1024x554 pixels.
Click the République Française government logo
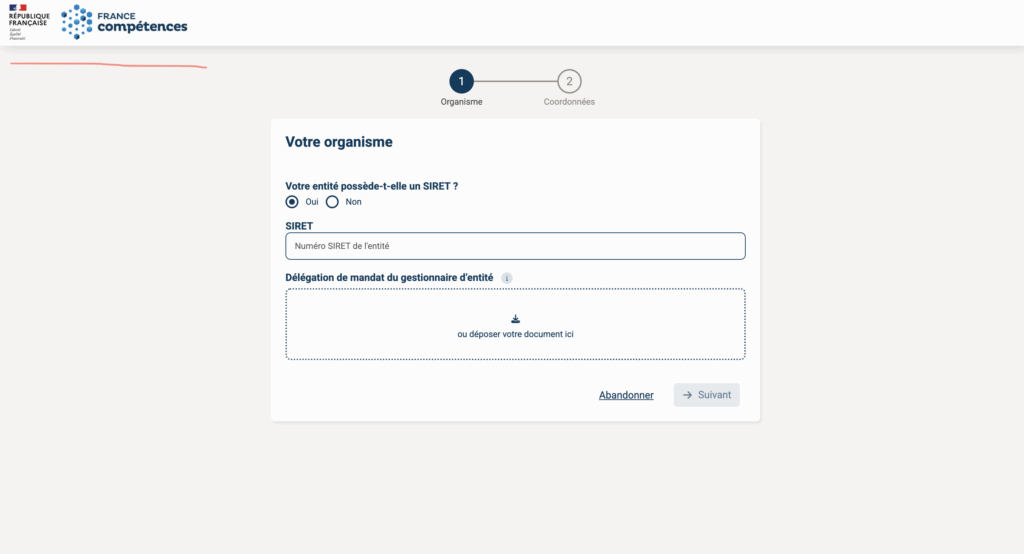point(29,22)
